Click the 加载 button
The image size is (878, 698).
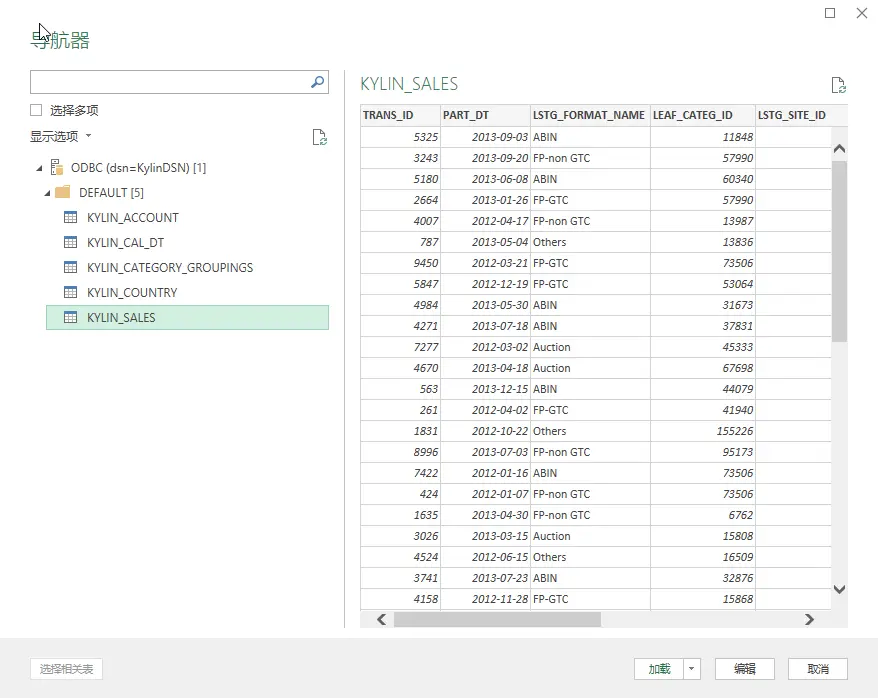659,669
